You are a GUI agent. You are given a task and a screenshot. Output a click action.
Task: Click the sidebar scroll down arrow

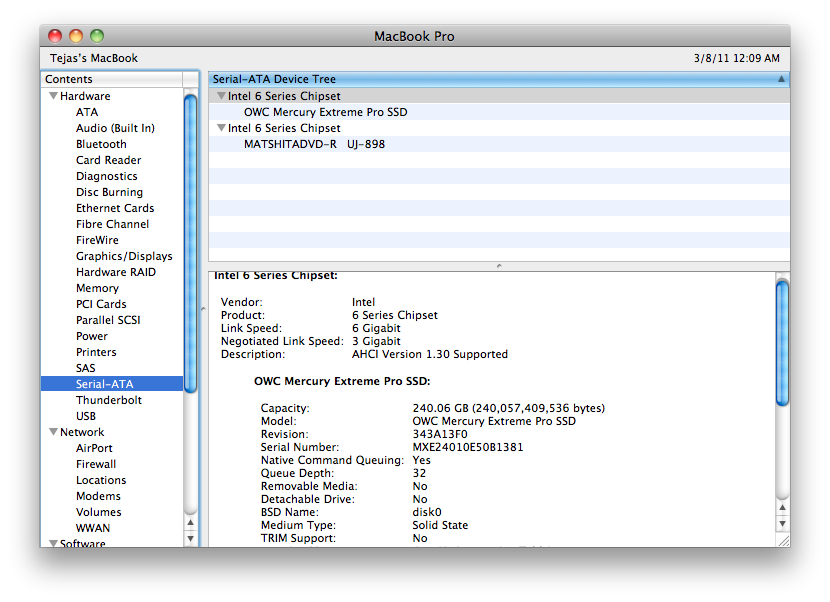point(191,538)
